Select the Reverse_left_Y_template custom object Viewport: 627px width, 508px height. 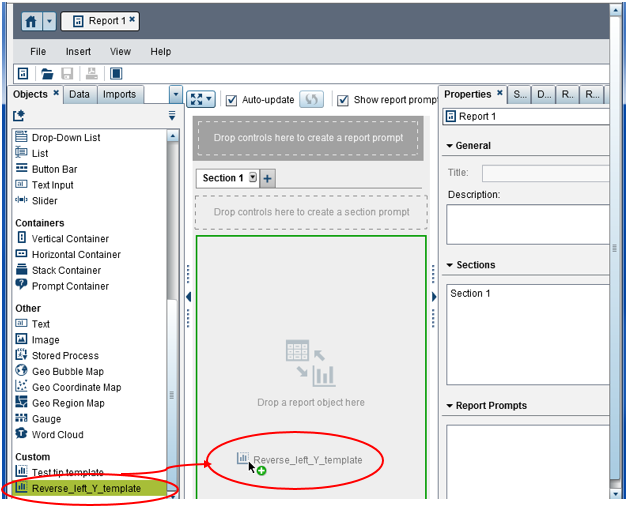click(86, 488)
